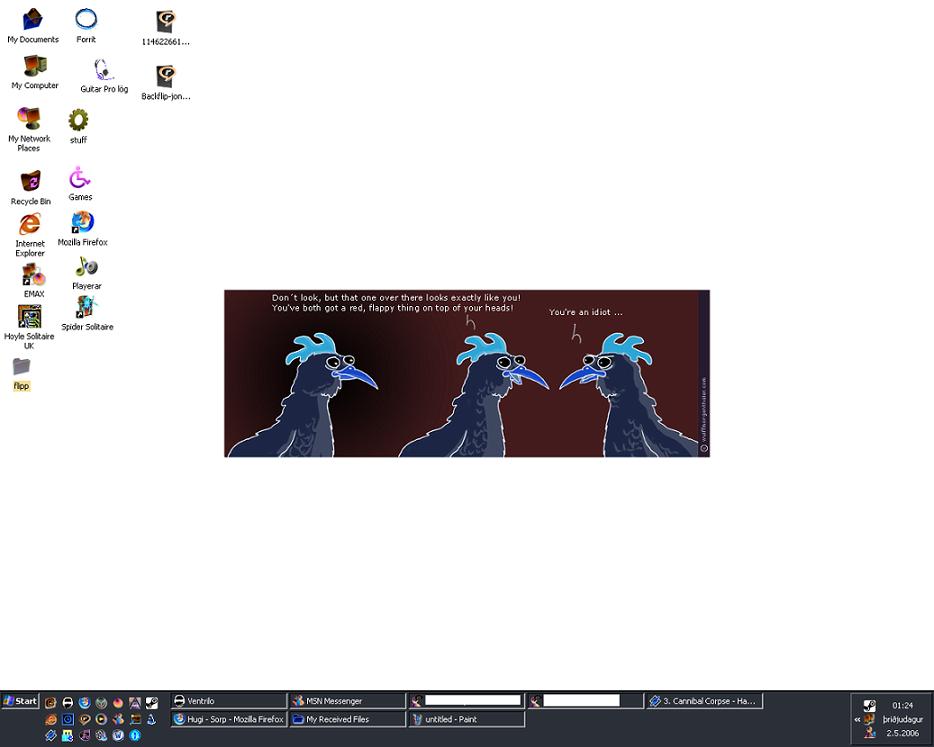Open the Start menu
The image size is (934, 747).
coord(20,701)
